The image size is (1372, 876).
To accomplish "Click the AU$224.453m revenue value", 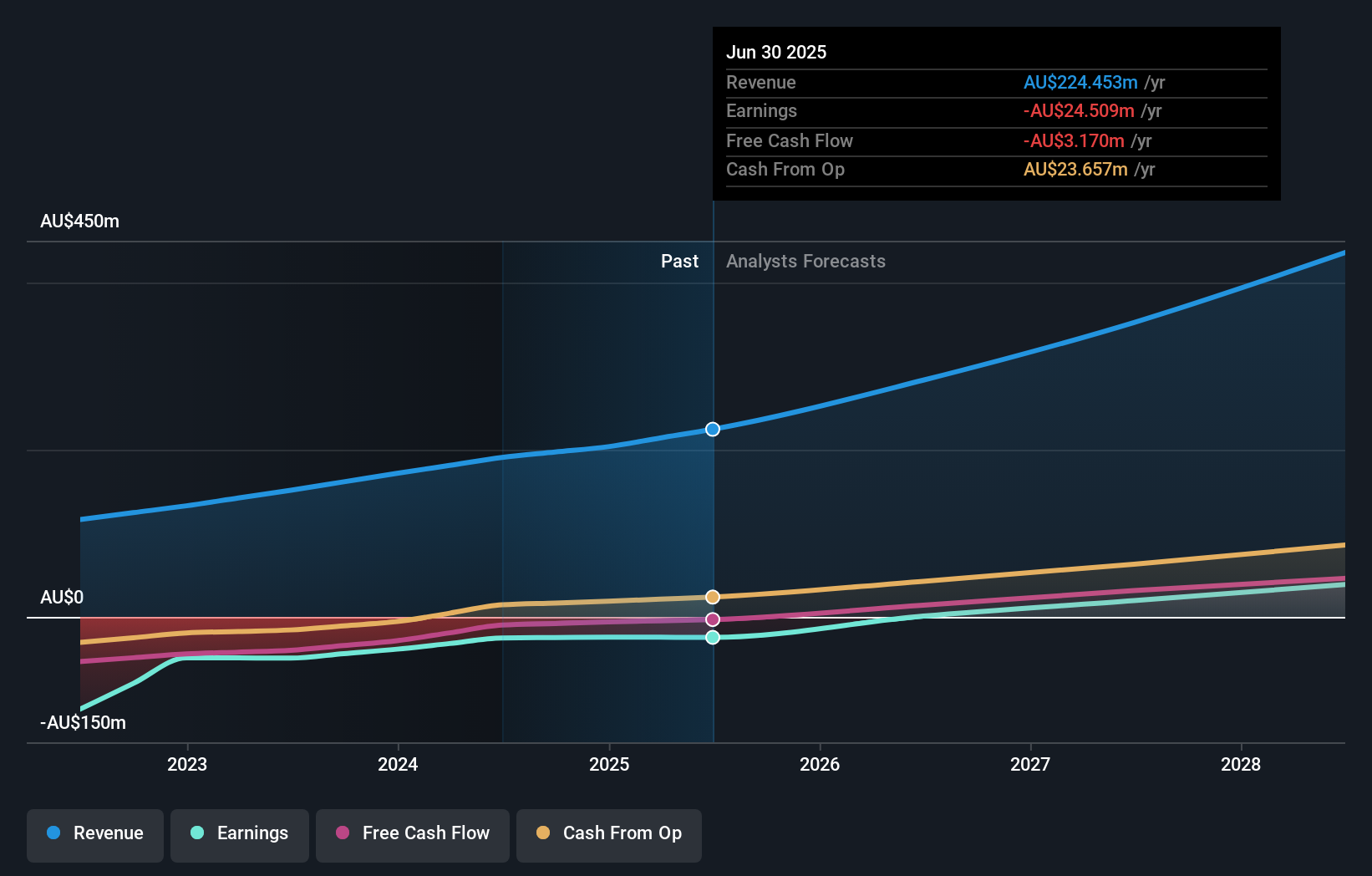I will (1081, 83).
